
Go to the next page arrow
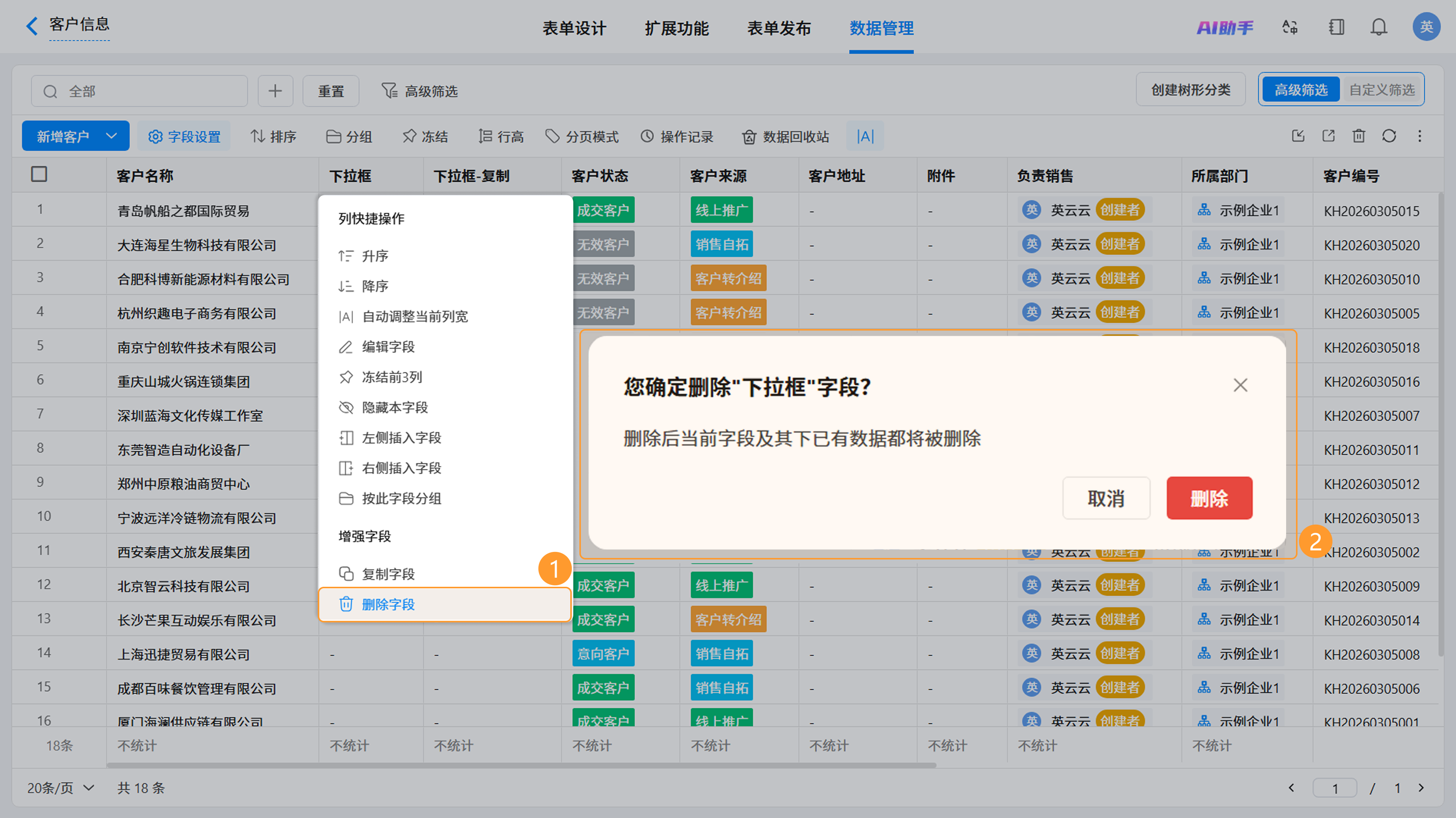(x=1421, y=788)
